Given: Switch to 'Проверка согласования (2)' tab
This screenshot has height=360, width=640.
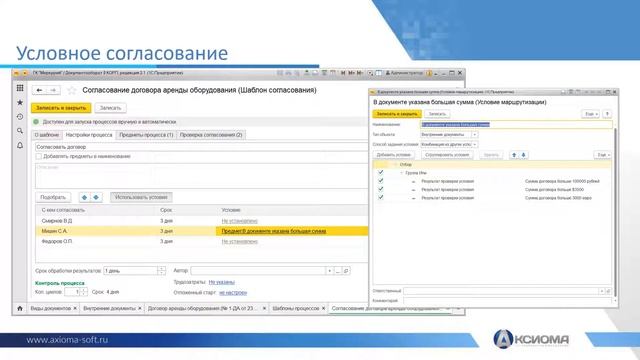Looking at the screenshot, I should (211, 135).
